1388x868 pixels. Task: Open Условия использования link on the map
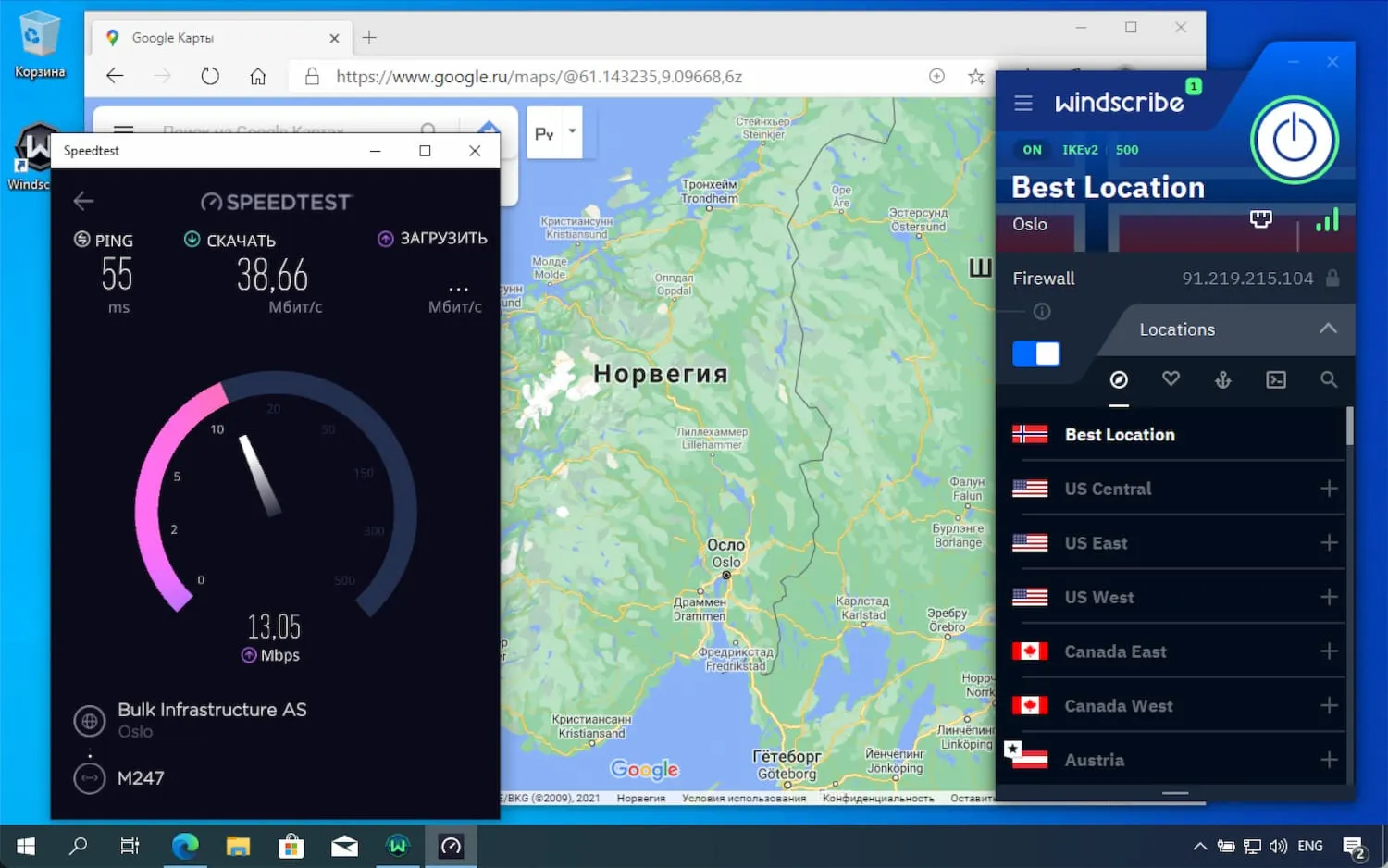click(744, 798)
